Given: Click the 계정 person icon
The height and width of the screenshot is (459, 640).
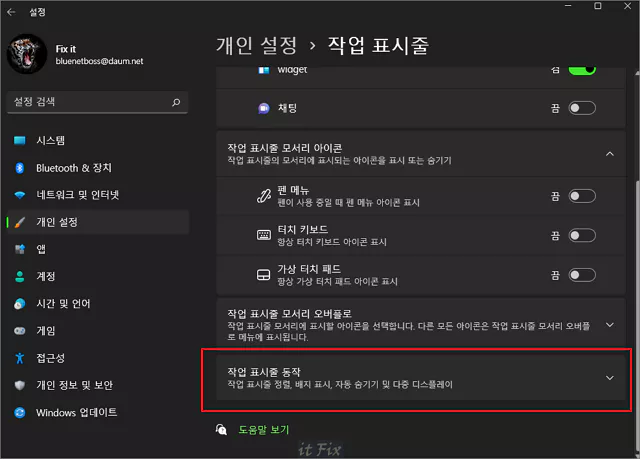Looking at the screenshot, I should [20, 277].
